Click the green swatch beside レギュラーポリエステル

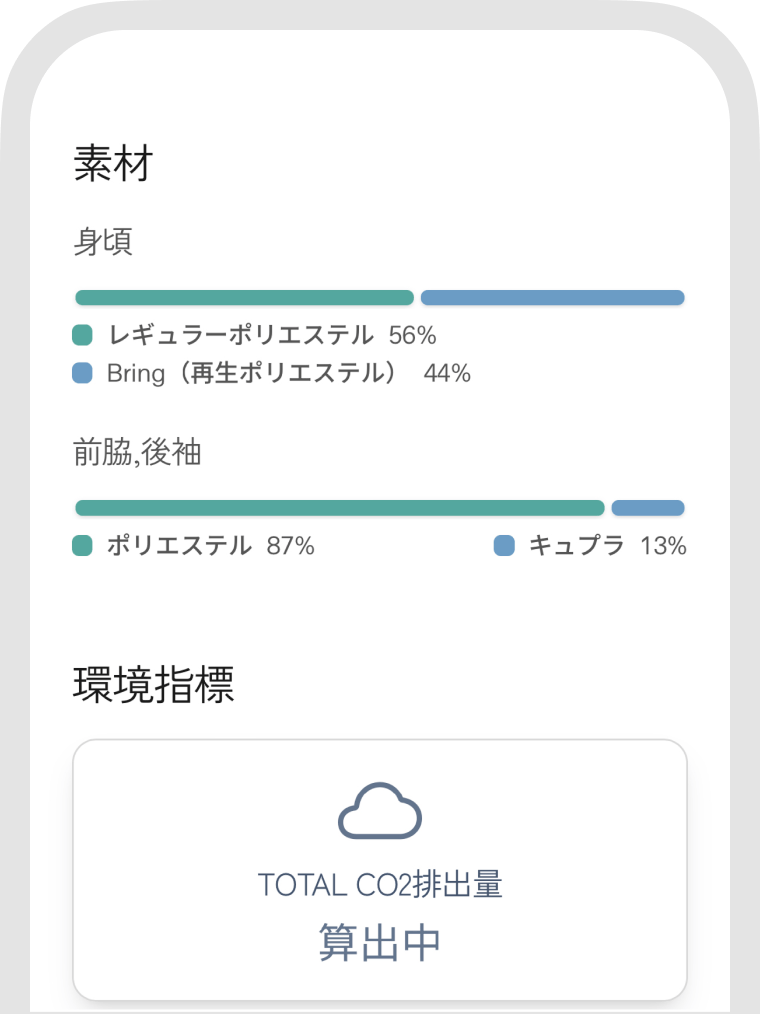[82, 335]
